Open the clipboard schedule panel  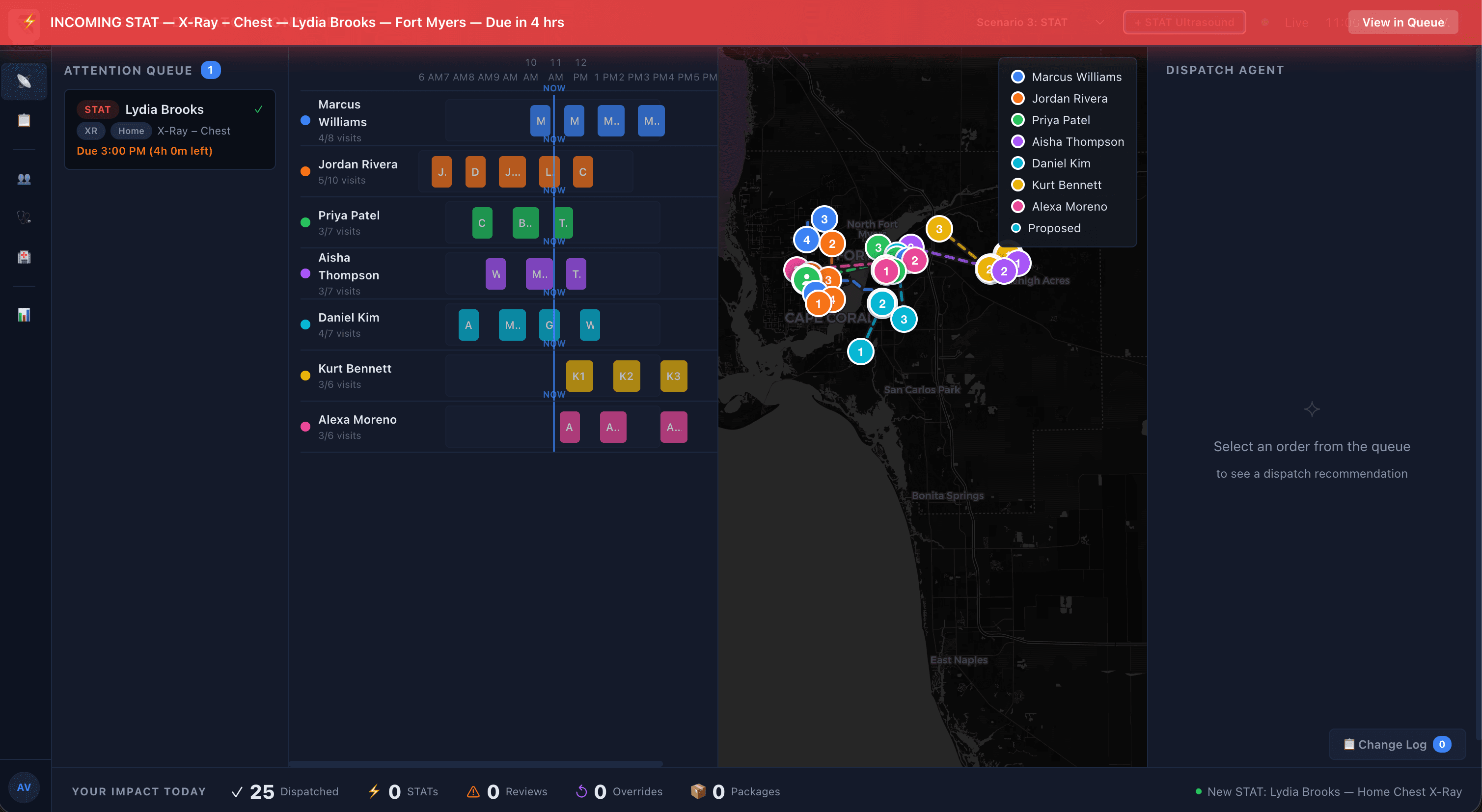click(x=24, y=120)
